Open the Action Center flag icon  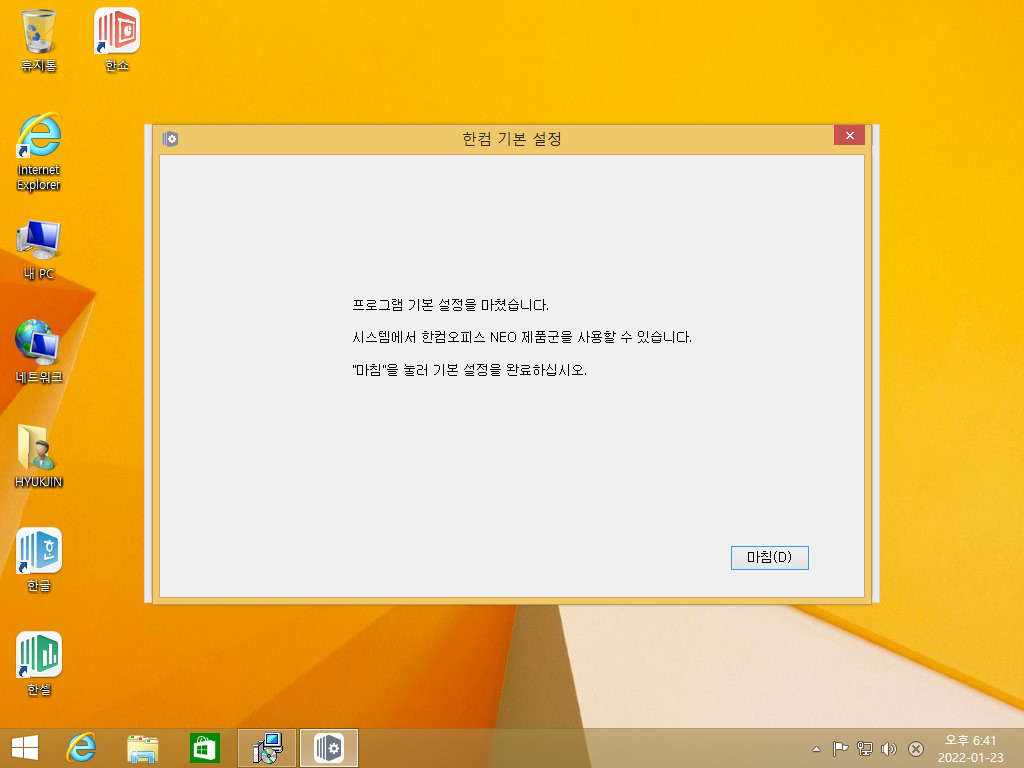click(x=840, y=748)
